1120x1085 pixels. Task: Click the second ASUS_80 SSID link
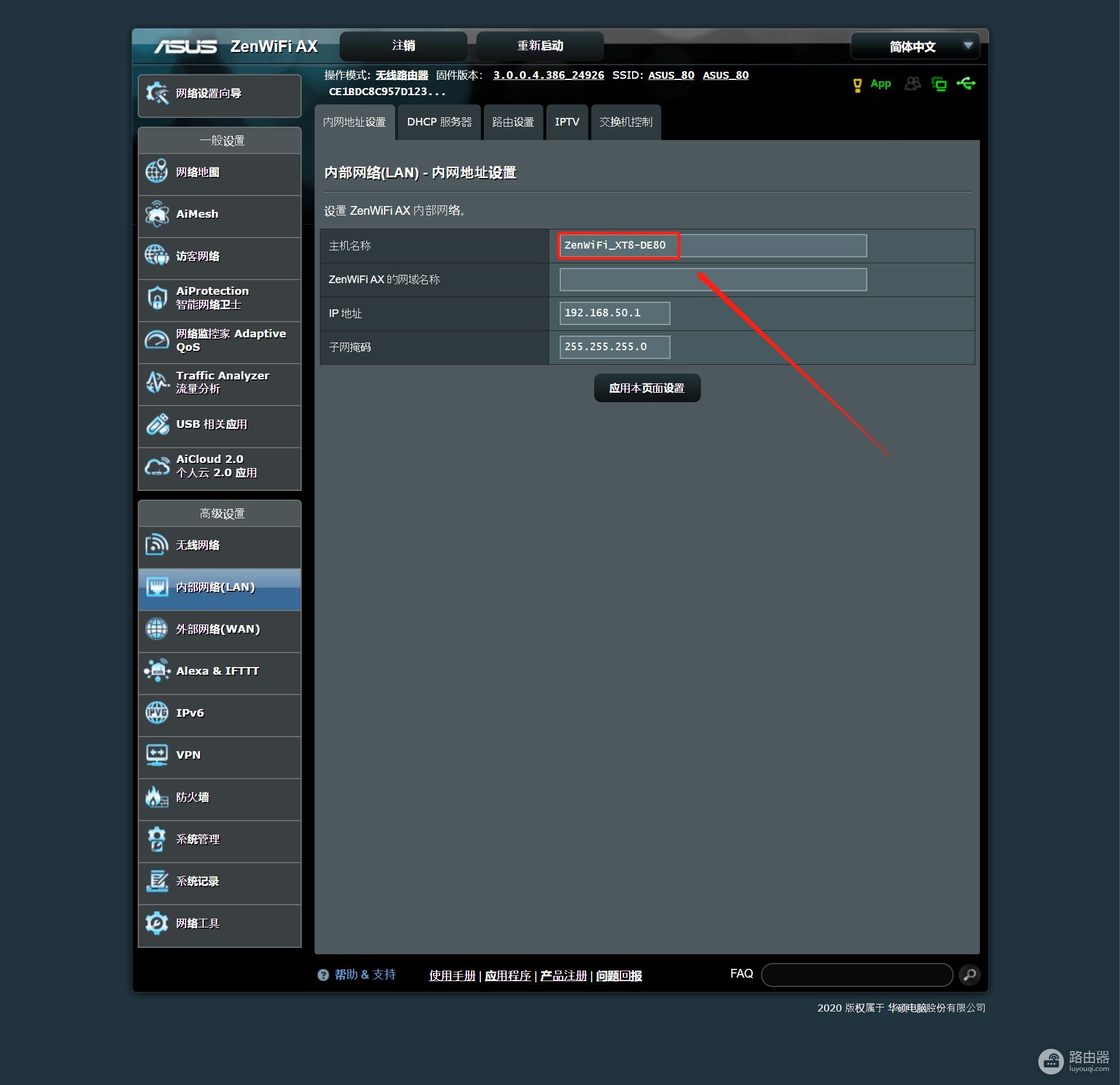725,75
